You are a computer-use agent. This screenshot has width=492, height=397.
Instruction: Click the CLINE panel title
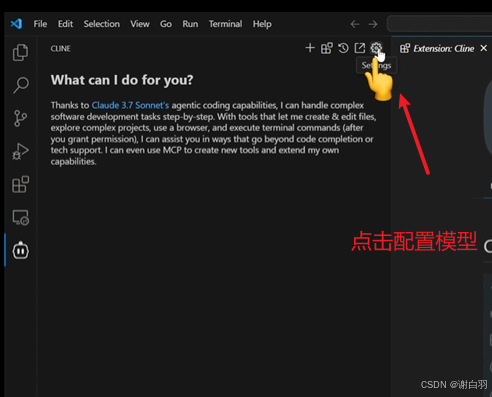coord(61,49)
